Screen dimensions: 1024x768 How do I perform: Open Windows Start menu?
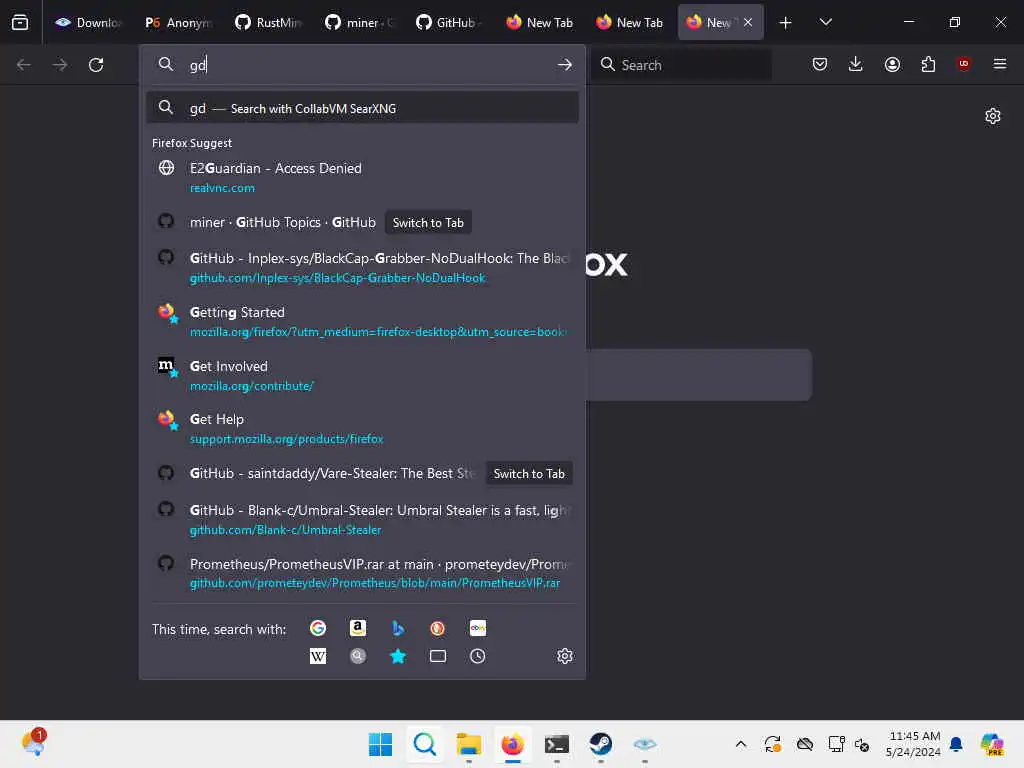[380, 744]
